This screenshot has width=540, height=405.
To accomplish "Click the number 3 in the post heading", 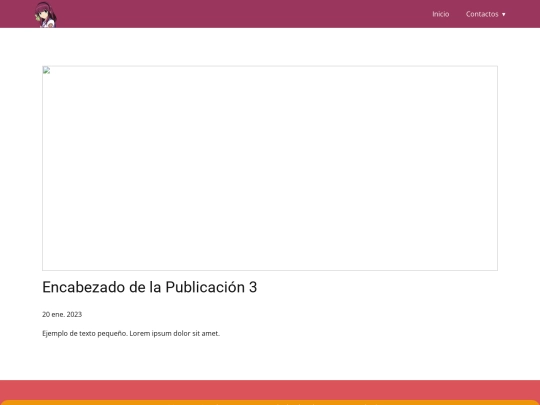I will [253, 287].
